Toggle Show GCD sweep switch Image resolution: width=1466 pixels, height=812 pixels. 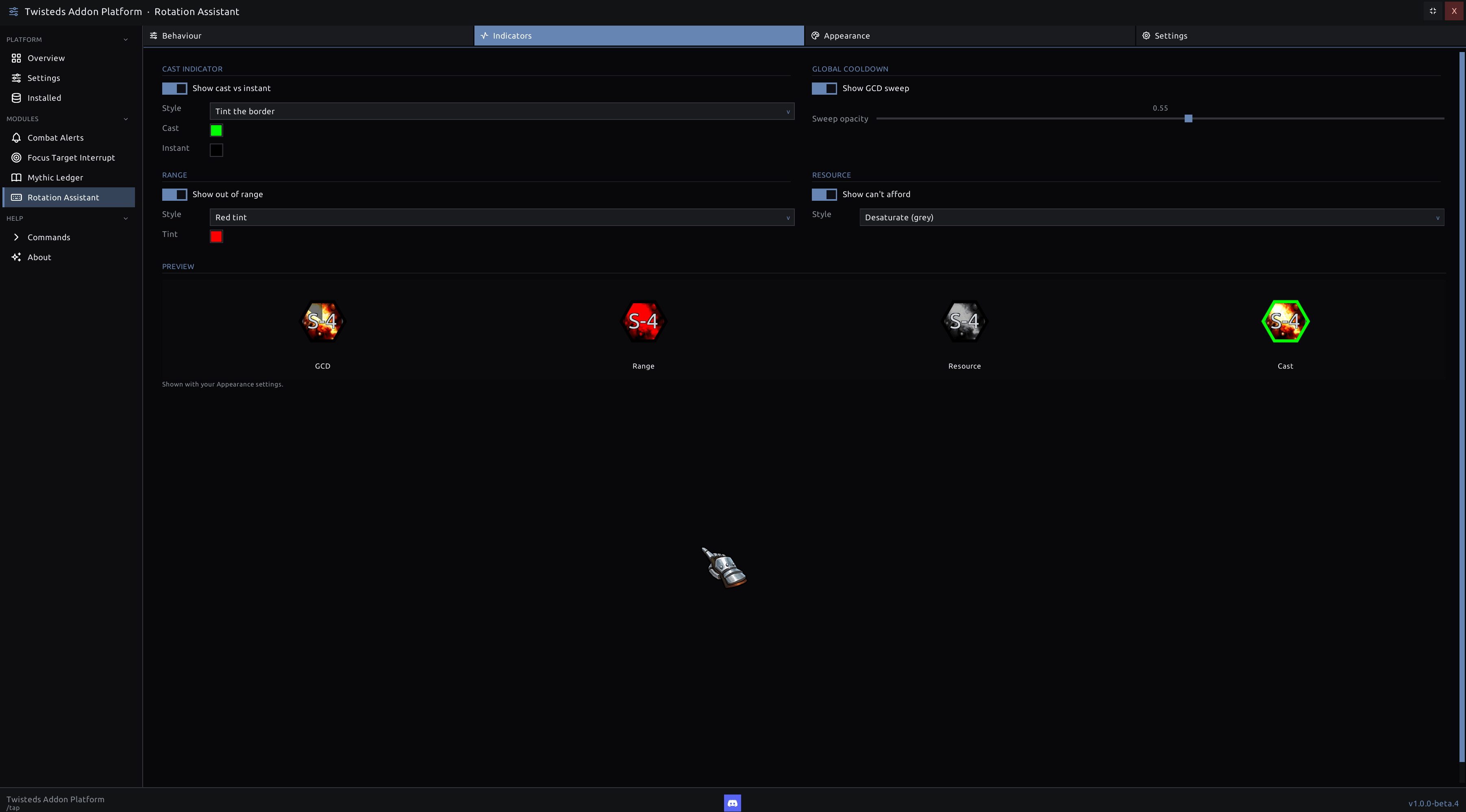coord(824,88)
